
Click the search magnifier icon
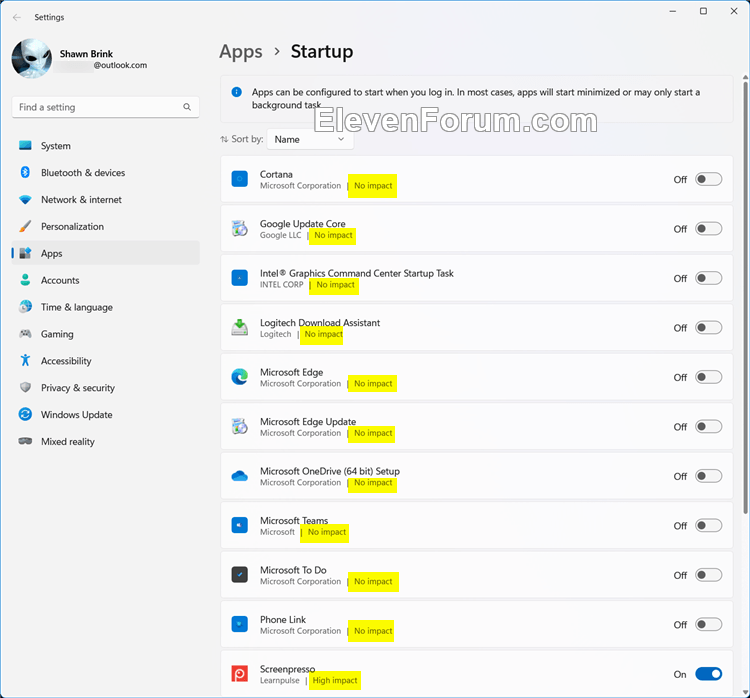[x=187, y=107]
